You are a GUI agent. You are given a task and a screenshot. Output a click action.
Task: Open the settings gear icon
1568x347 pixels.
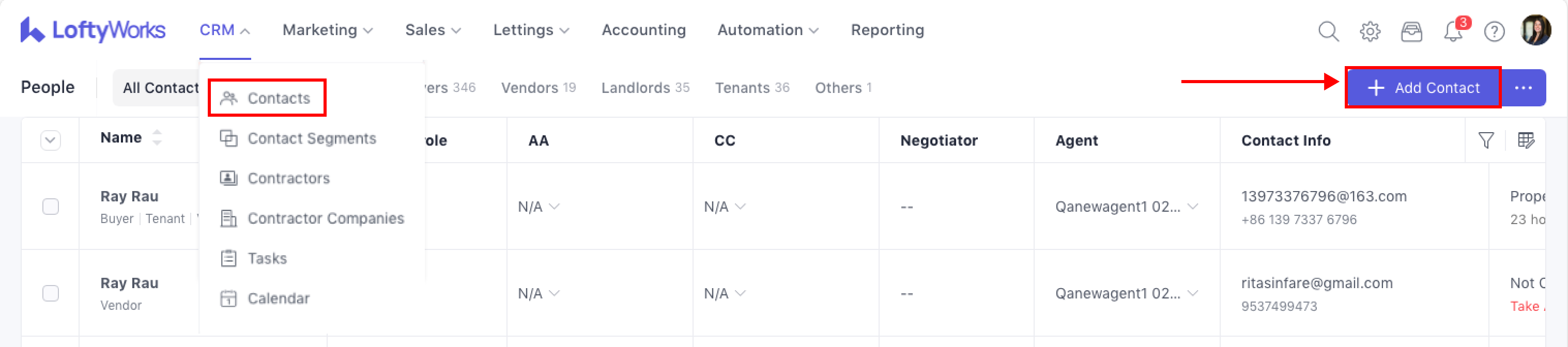(1370, 31)
